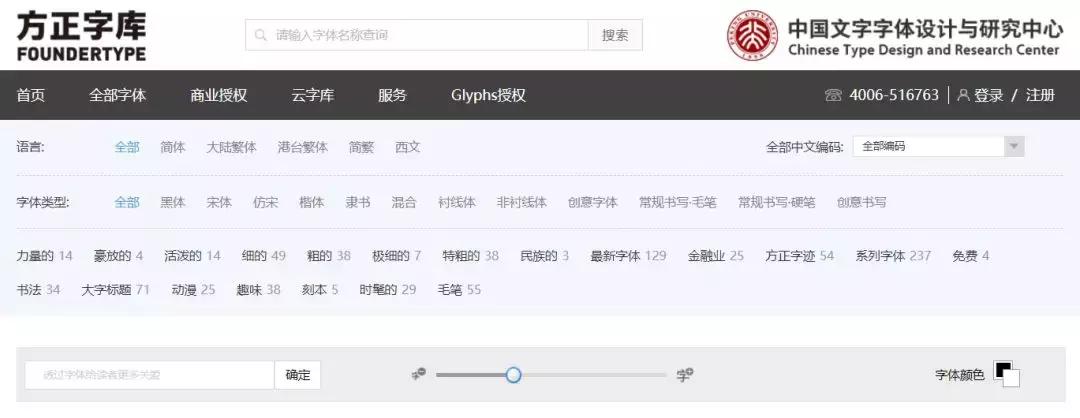Open the 首页 nav item
This screenshot has width=1080, height=418.
point(31,96)
